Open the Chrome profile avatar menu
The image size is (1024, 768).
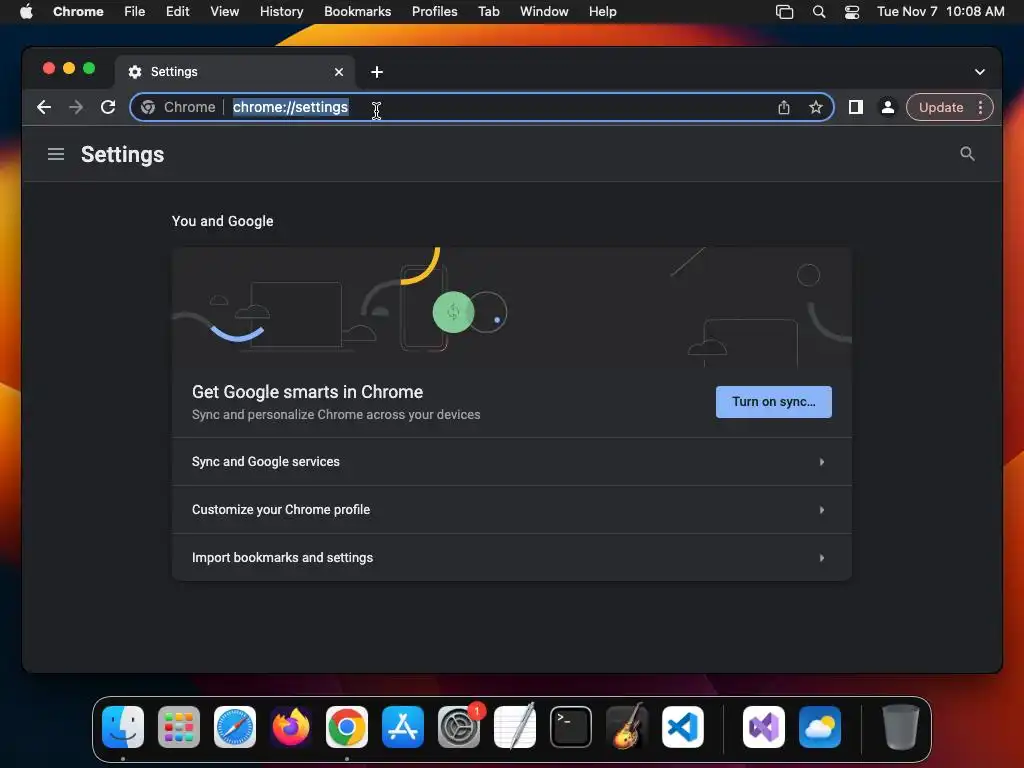coord(888,107)
